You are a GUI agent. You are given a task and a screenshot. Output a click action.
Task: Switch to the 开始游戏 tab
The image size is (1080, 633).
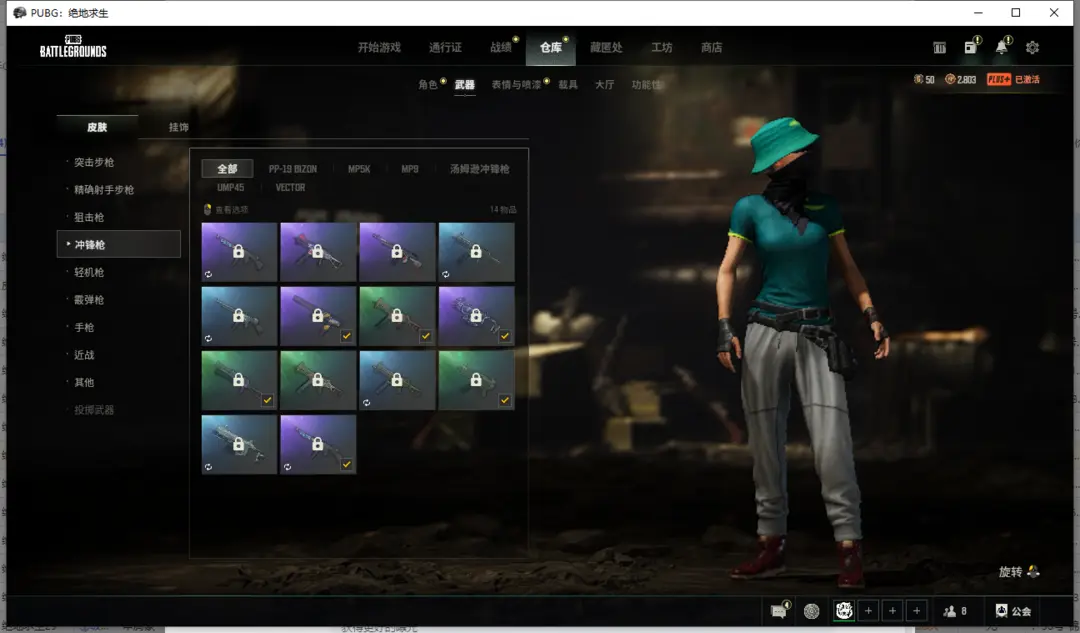[379, 48]
